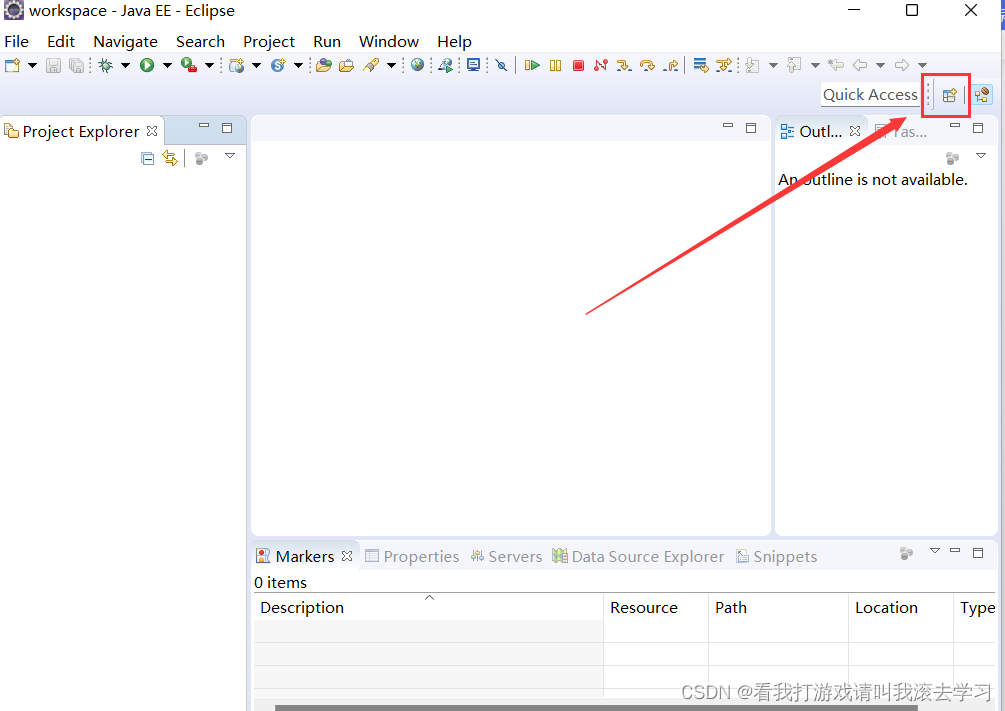Open the New wizard dropdown arrow

31,65
